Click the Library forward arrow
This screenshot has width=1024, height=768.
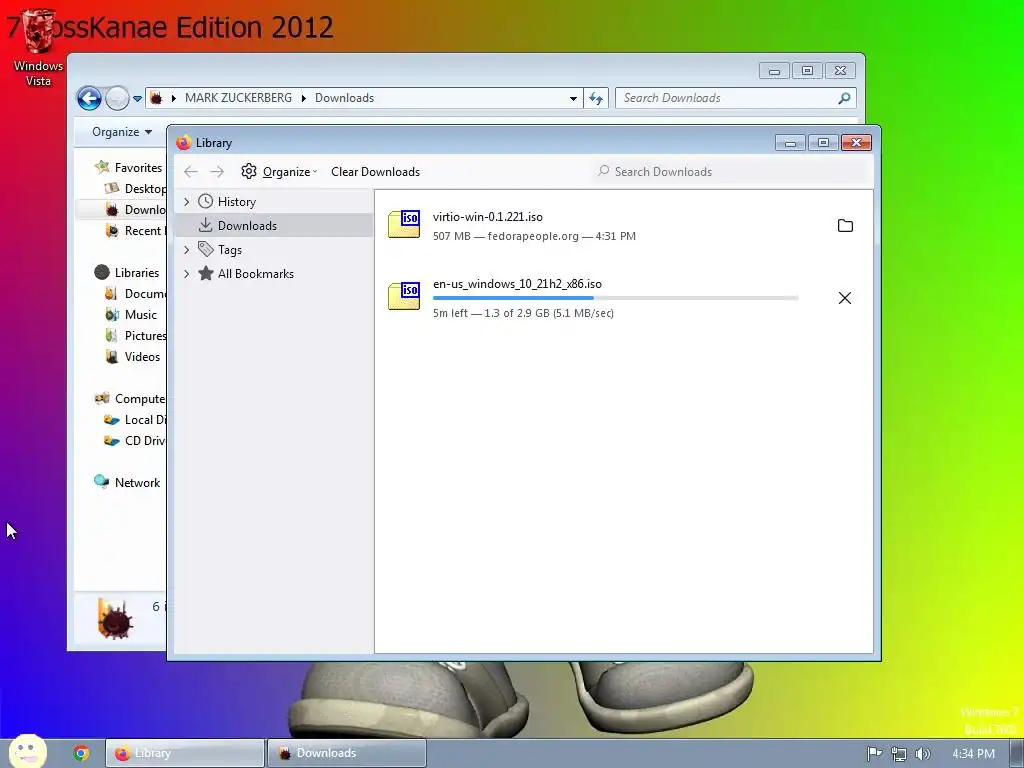(x=217, y=172)
